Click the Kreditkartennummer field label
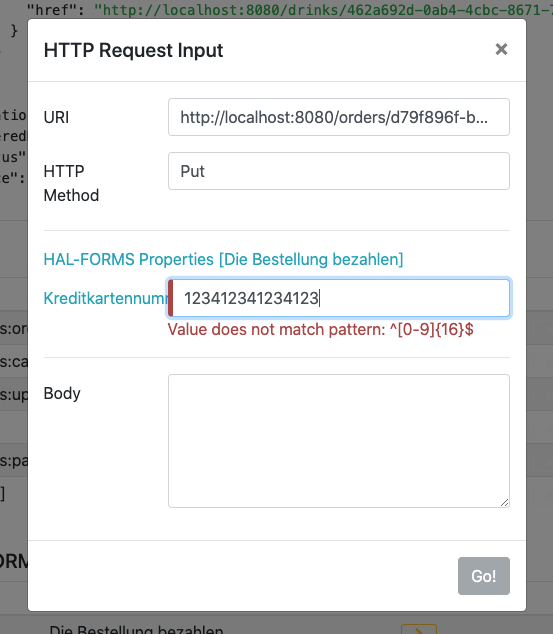The image size is (553, 634). click(106, 298)
